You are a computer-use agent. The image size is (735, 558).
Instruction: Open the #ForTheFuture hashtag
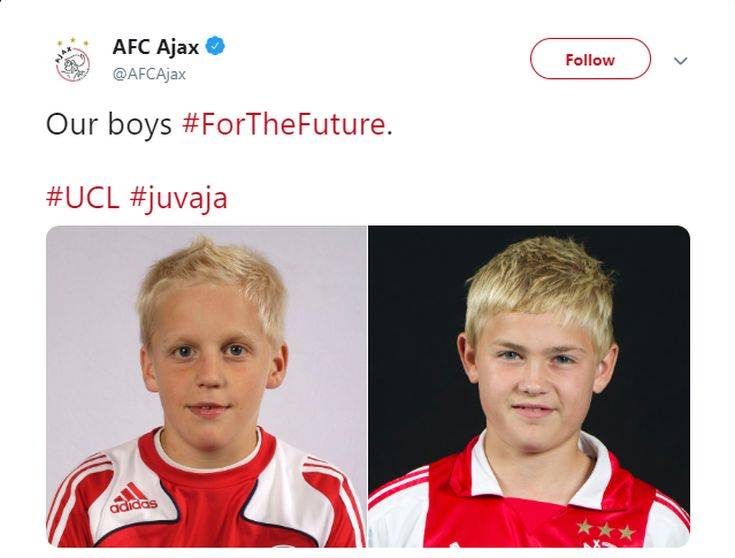click(x=284, y=125)
